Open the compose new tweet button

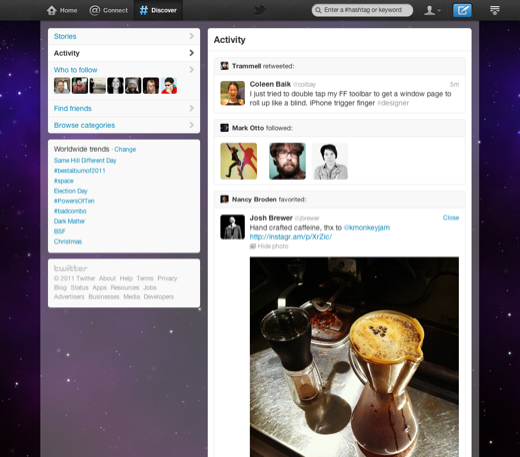point(462,10)
